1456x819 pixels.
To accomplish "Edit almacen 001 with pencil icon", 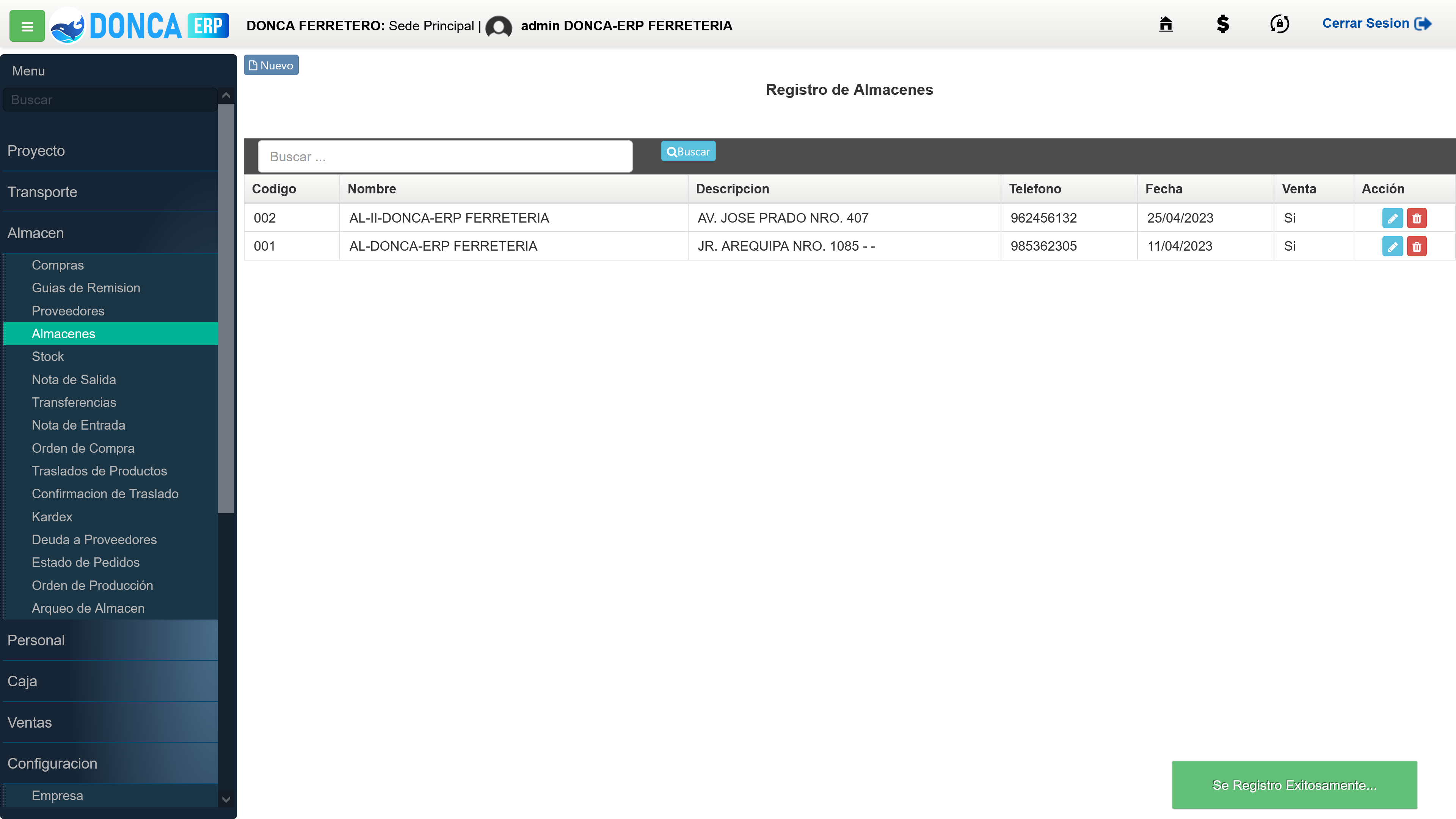I will coord(1392,246).
